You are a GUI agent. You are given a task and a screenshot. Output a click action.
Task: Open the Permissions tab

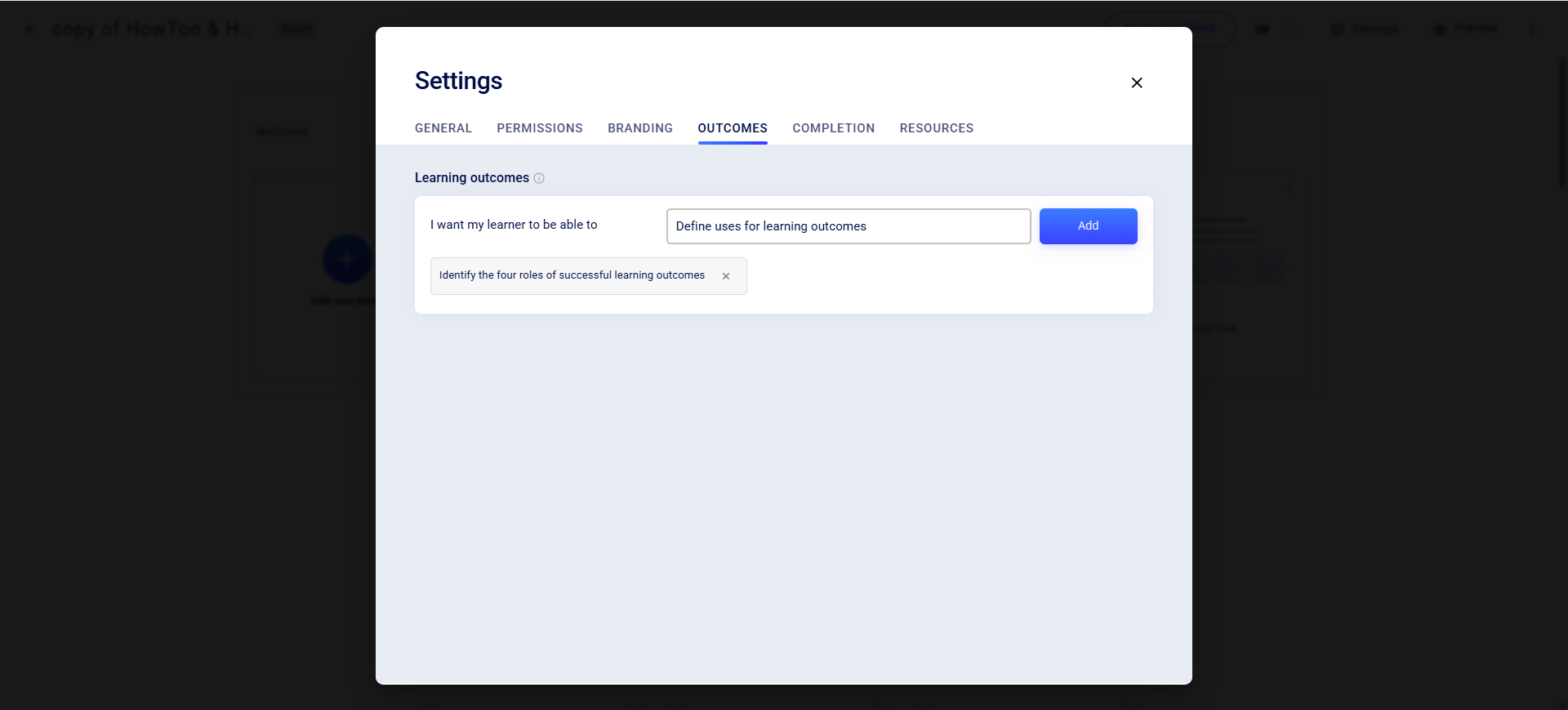(539, 128)
